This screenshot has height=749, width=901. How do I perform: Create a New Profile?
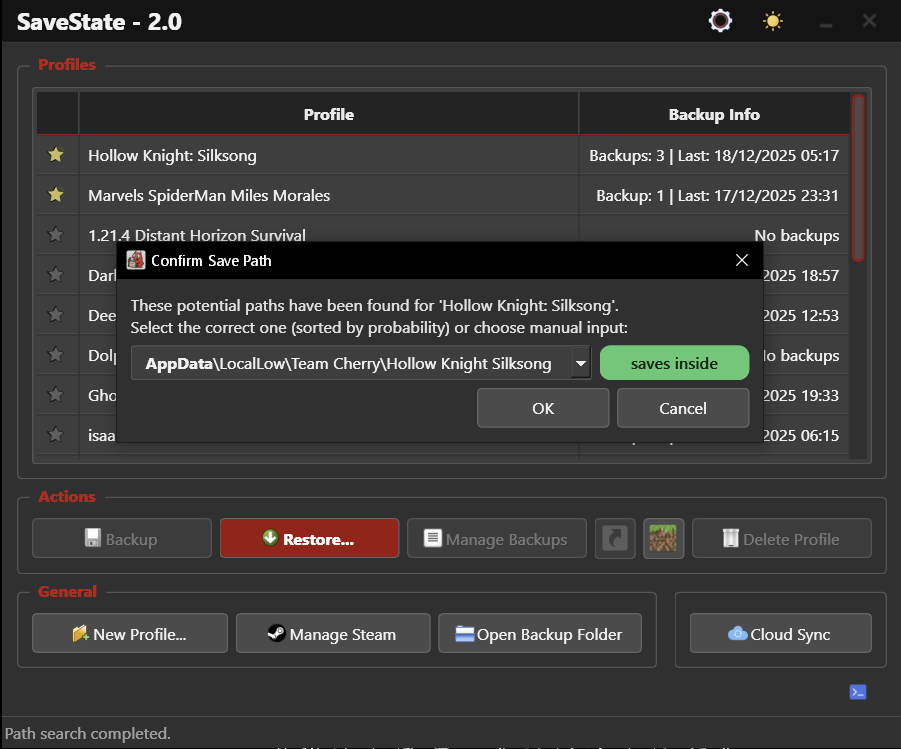pyautogui.click(x=130, y=634)
